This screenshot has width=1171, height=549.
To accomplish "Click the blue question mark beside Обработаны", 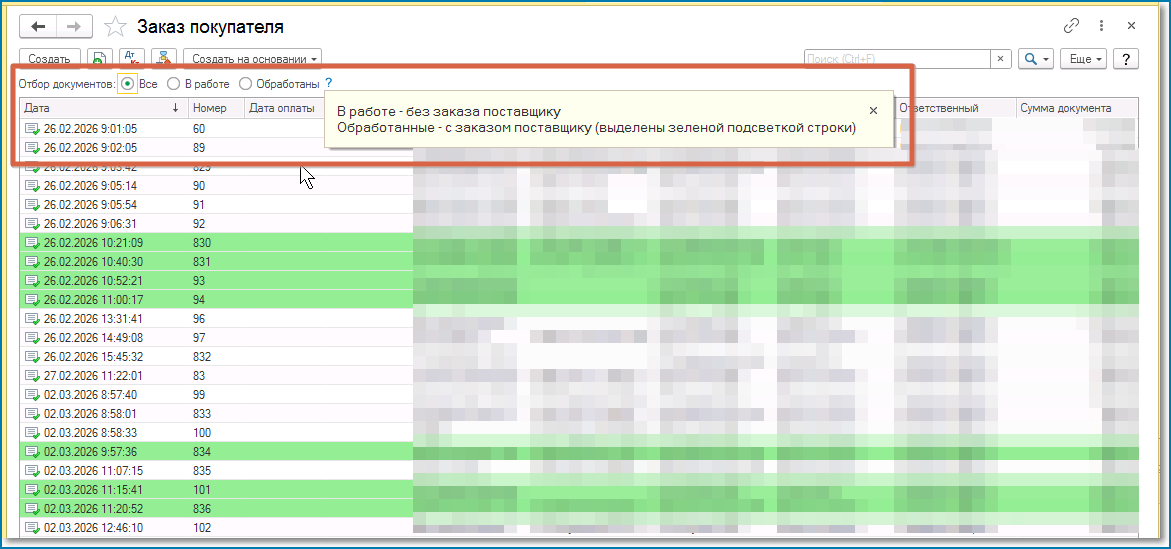I will point(329,84).
